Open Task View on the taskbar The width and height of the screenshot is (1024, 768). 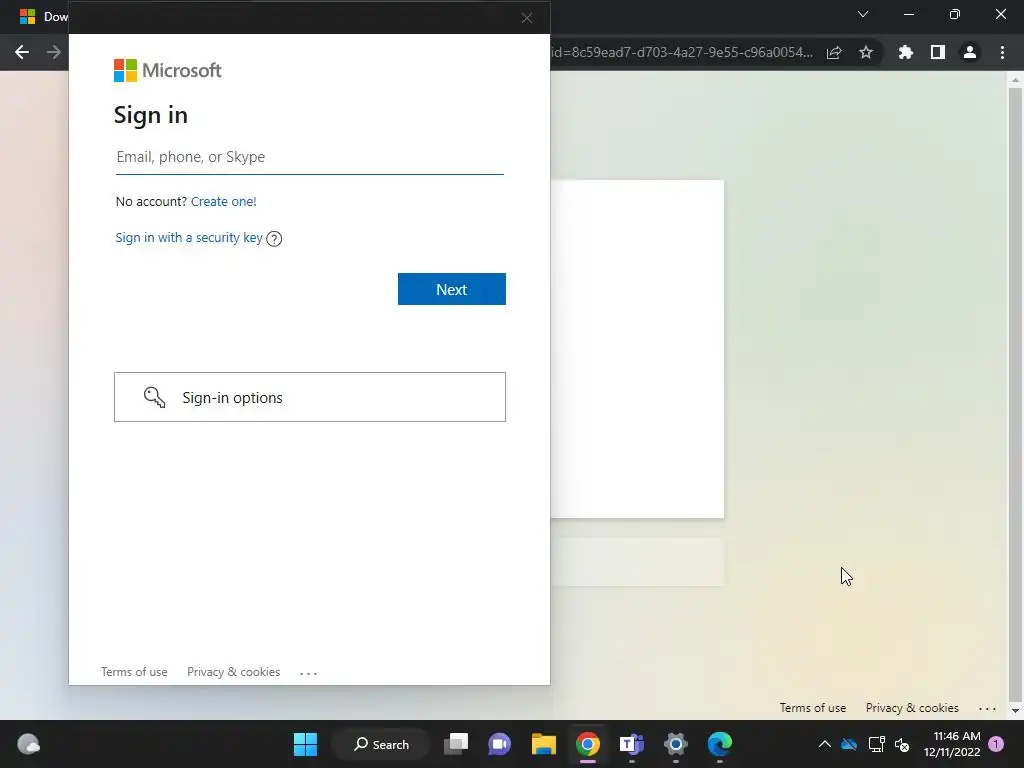456,744
